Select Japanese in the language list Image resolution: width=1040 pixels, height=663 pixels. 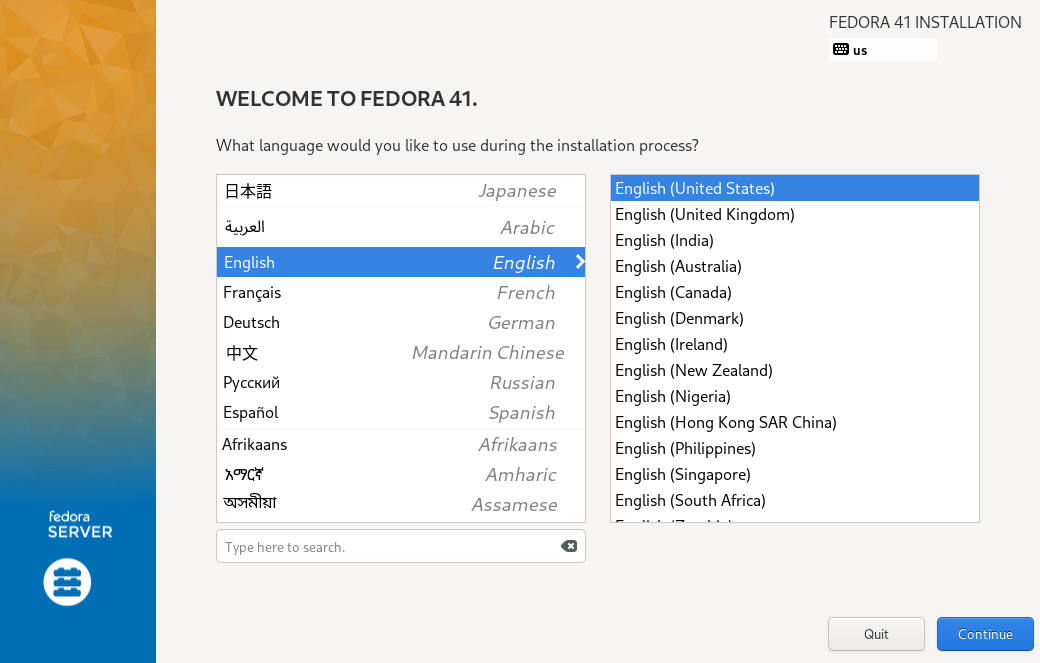pyautogui.click(x=401, y=192)
